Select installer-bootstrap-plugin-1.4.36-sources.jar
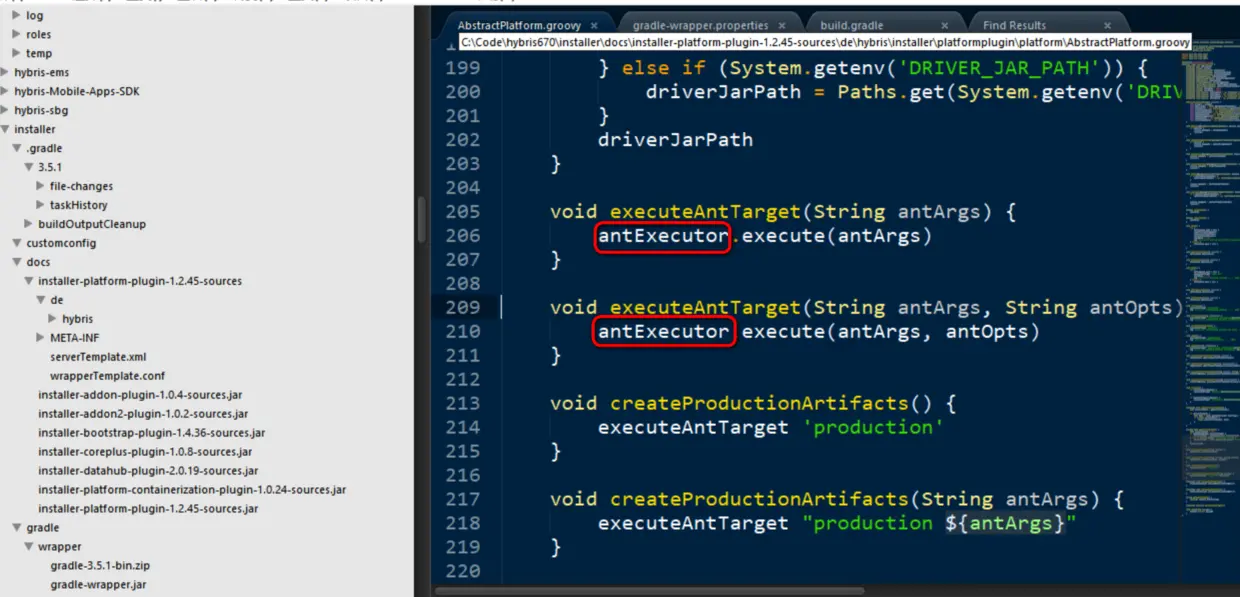The width and height of the screenshot is (1240, 597). 151,433
